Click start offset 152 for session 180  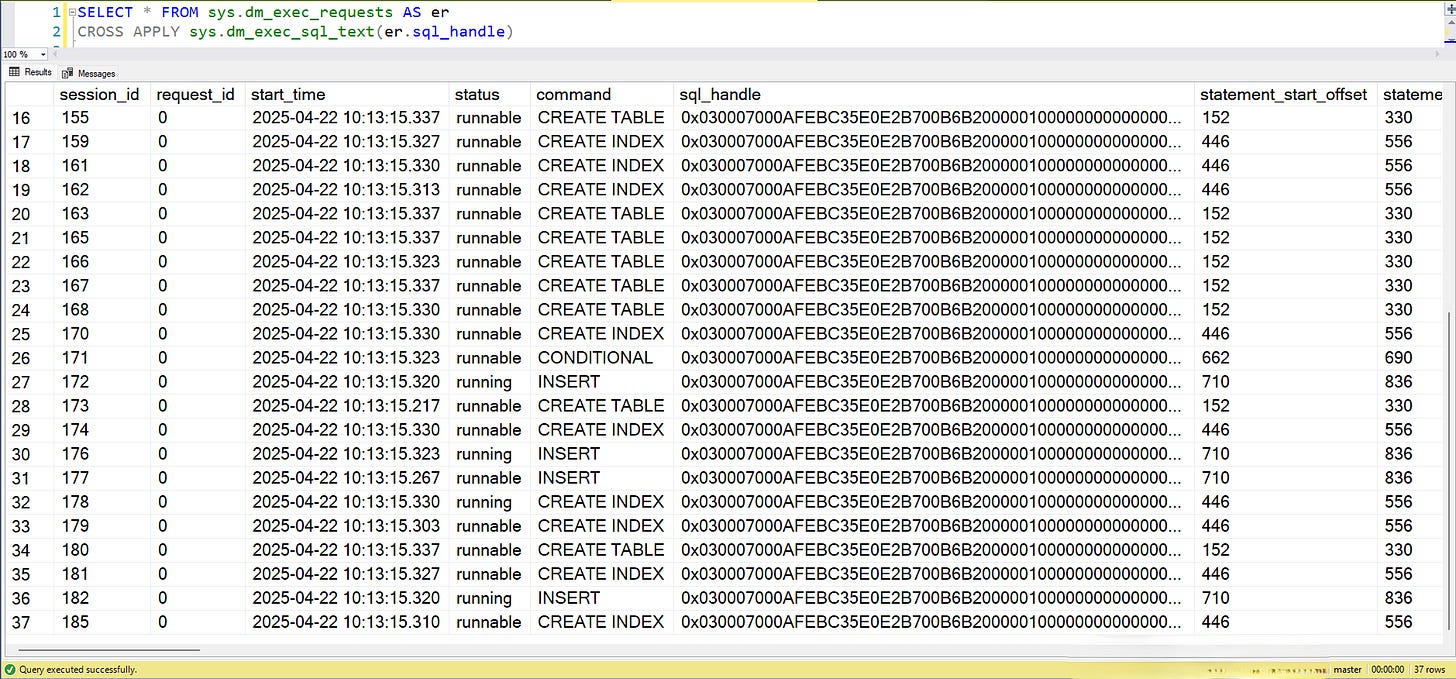[x=1286, y=550]
